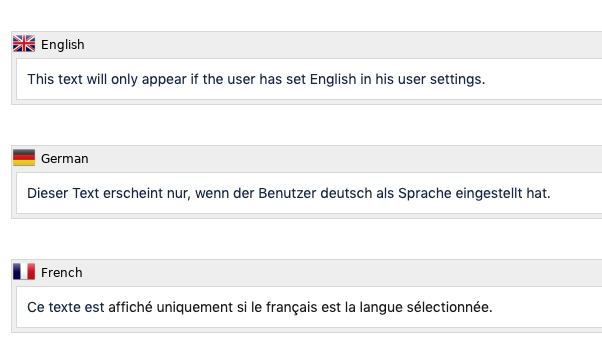The width and height of the screenshot is (602, 360).
Task: Click 'Dieser' at start of German text
Action: pyautogui.click(x=48, y=193)
